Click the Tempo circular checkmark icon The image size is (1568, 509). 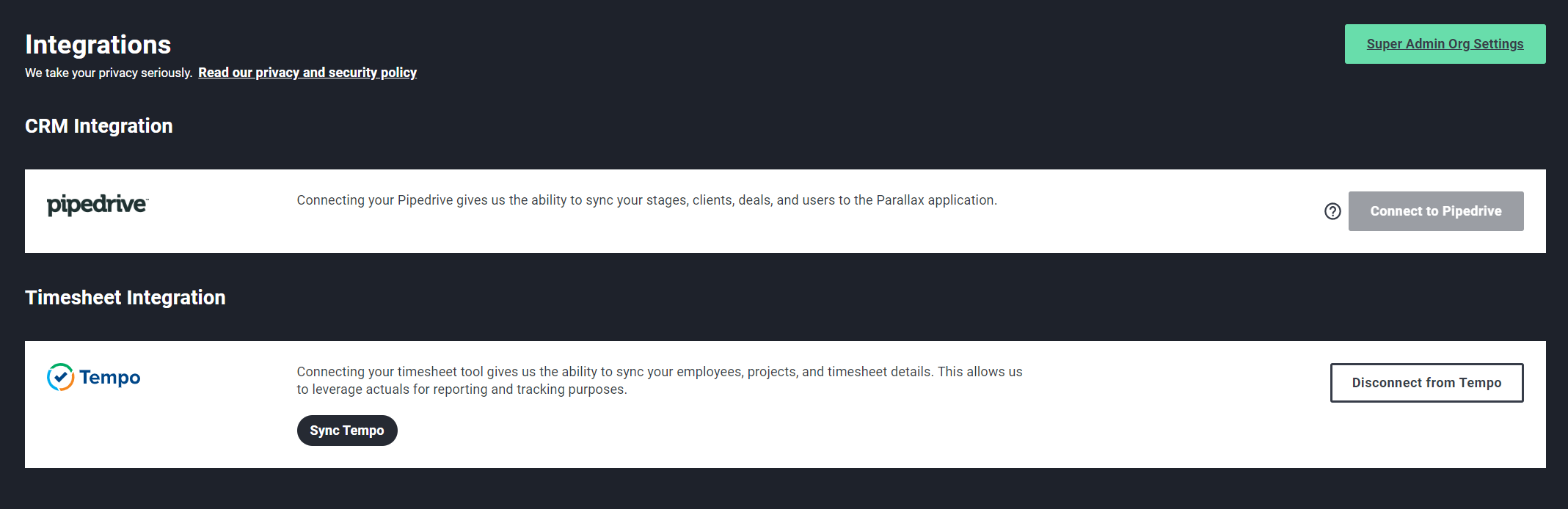[60, 377]
